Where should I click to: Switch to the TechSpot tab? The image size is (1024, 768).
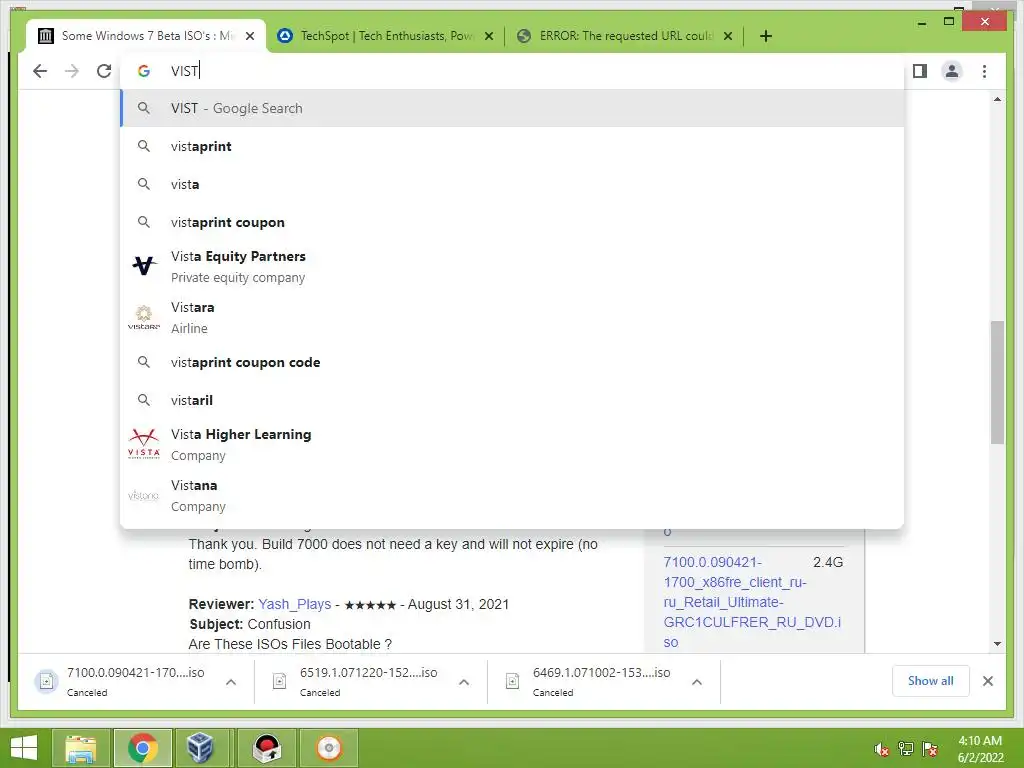click(385, 36)
